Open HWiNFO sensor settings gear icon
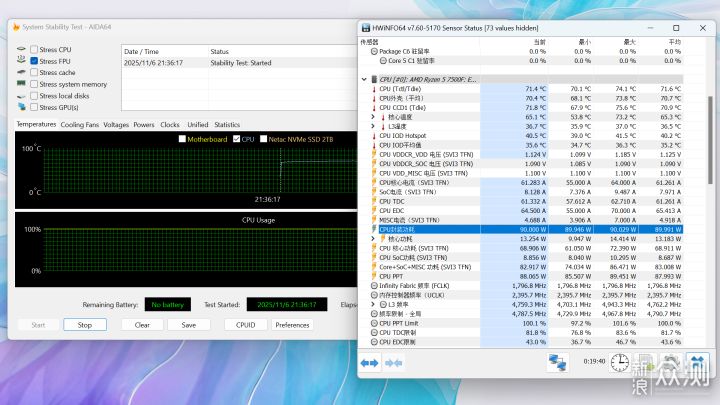 tap(671, 362)
